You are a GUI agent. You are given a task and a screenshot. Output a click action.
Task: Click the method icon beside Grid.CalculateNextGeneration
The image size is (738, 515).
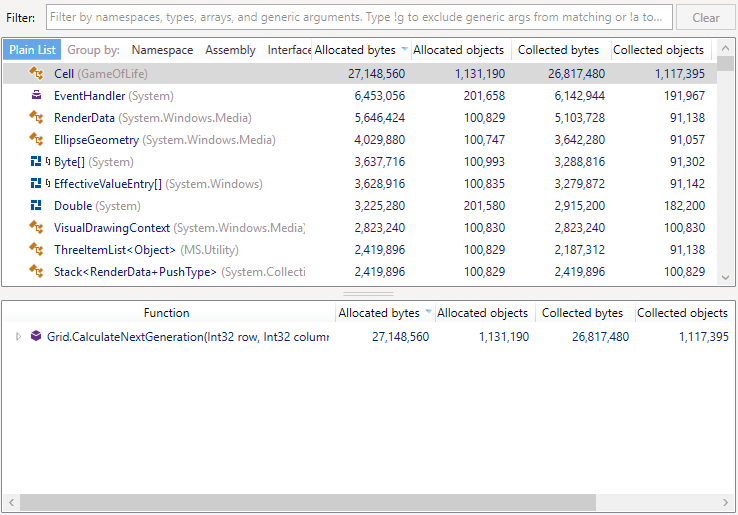(x=36, y=336)
